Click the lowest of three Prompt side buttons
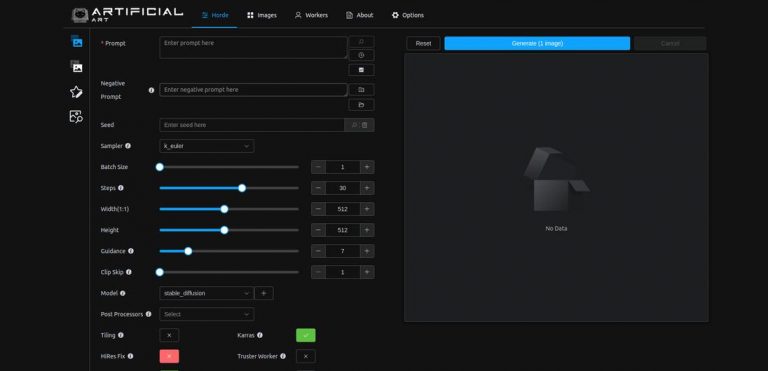The height and width of the screenshot is (371, 768). pos(361,70)
